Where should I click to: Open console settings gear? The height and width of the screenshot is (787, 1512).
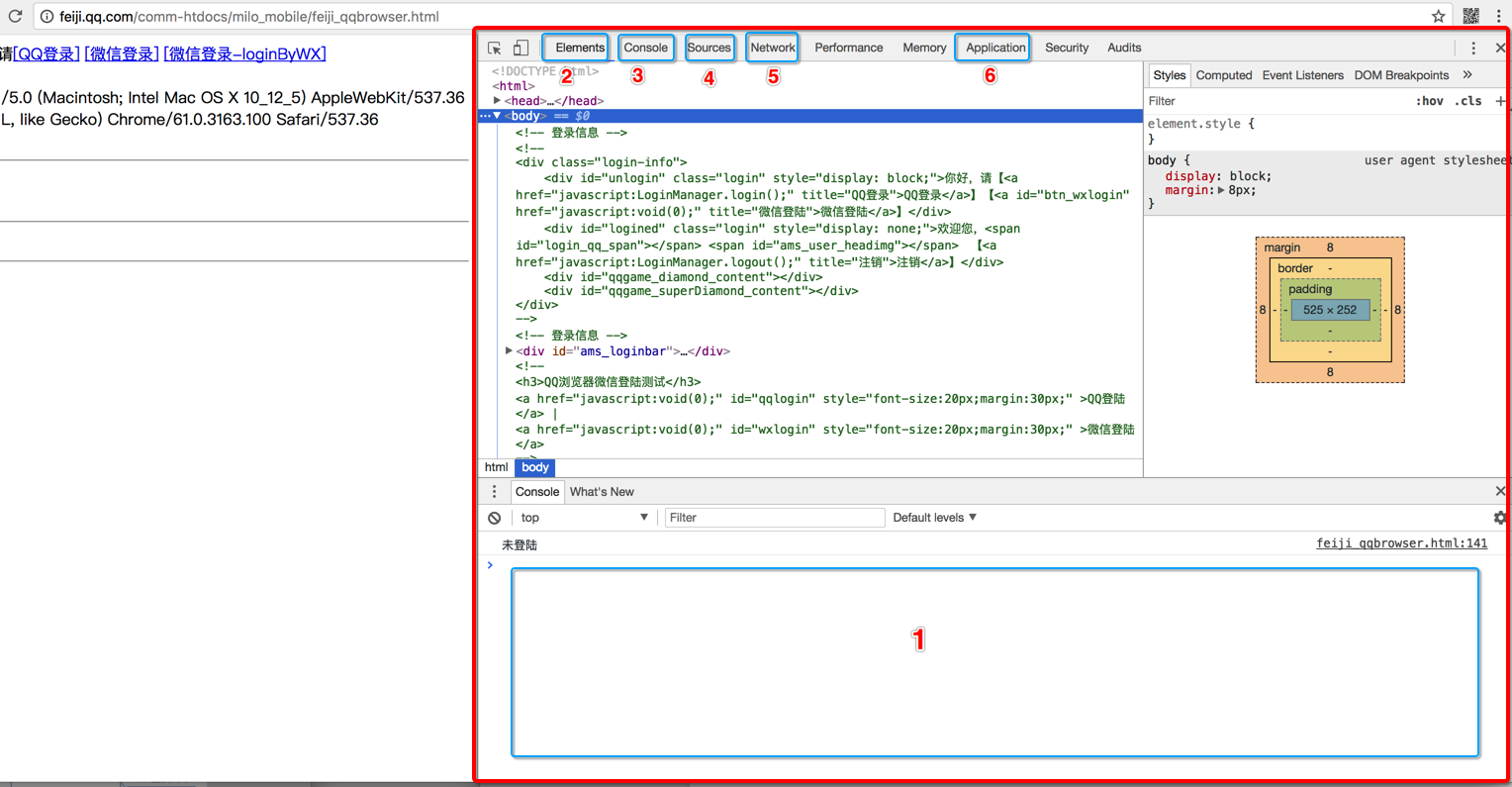point(1500,518)
